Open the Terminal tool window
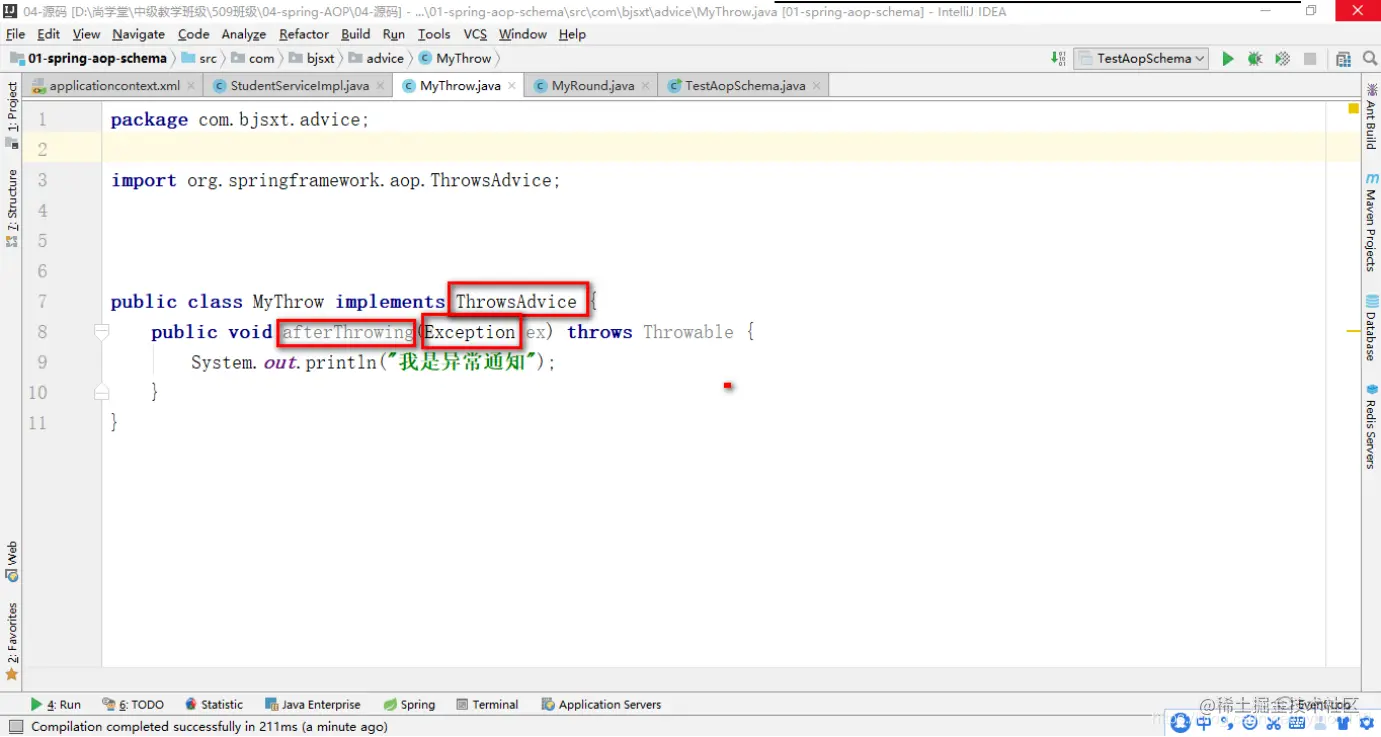The image size is (1381, 737). point(487,705)
